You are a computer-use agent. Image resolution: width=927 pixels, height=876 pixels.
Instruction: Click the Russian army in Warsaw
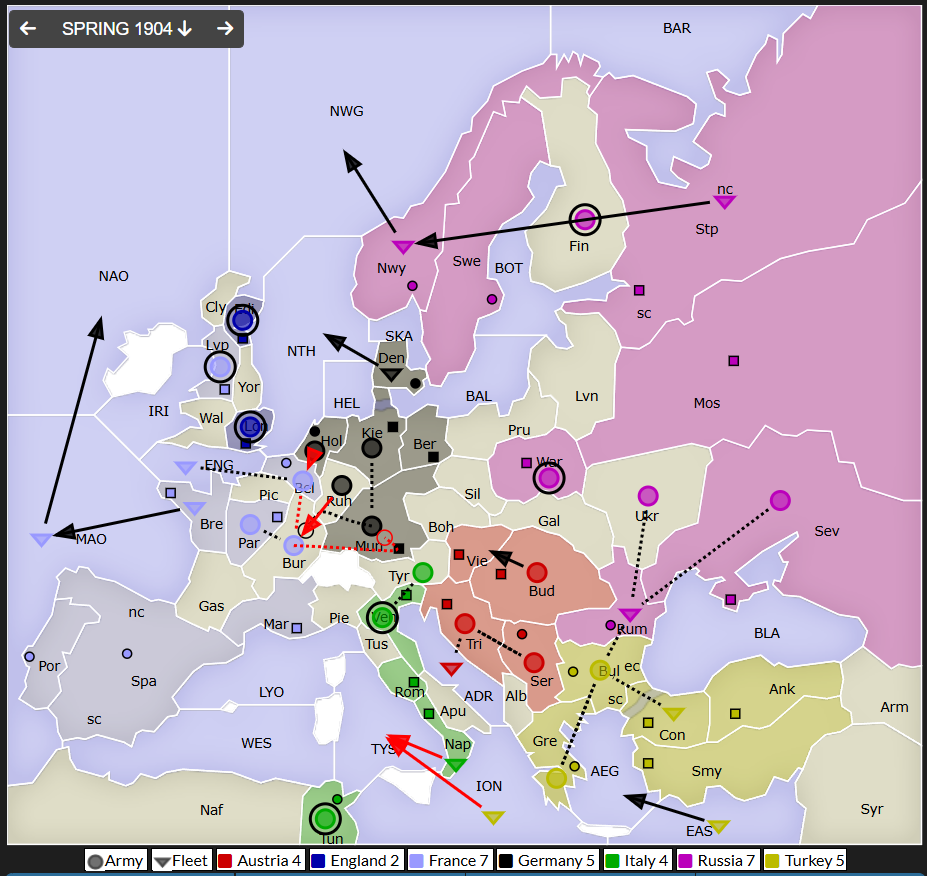click(x=548, y=479)
